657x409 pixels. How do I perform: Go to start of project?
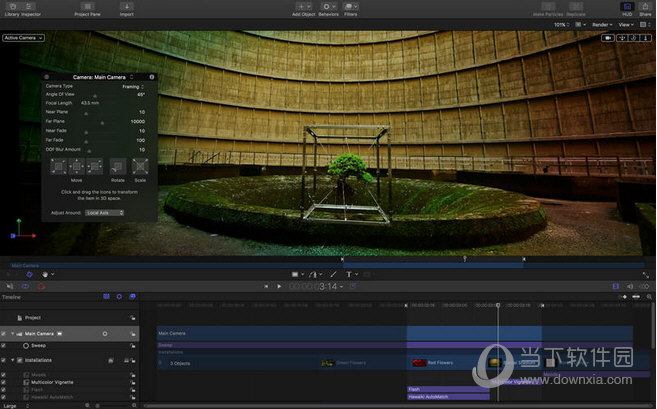pyautogui.click(x=266, y=287)
